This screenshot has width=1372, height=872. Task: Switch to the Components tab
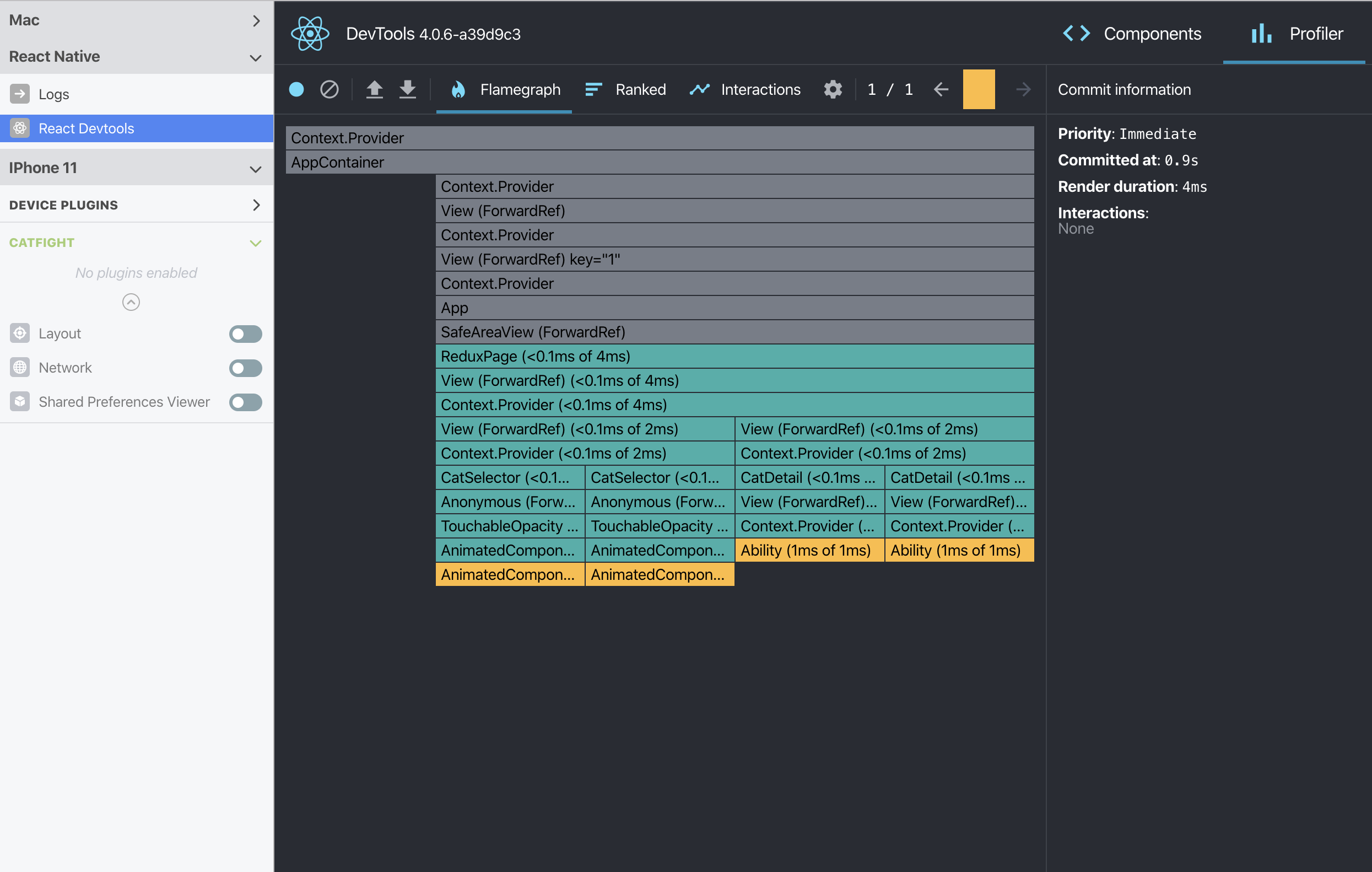[1132, 34]
